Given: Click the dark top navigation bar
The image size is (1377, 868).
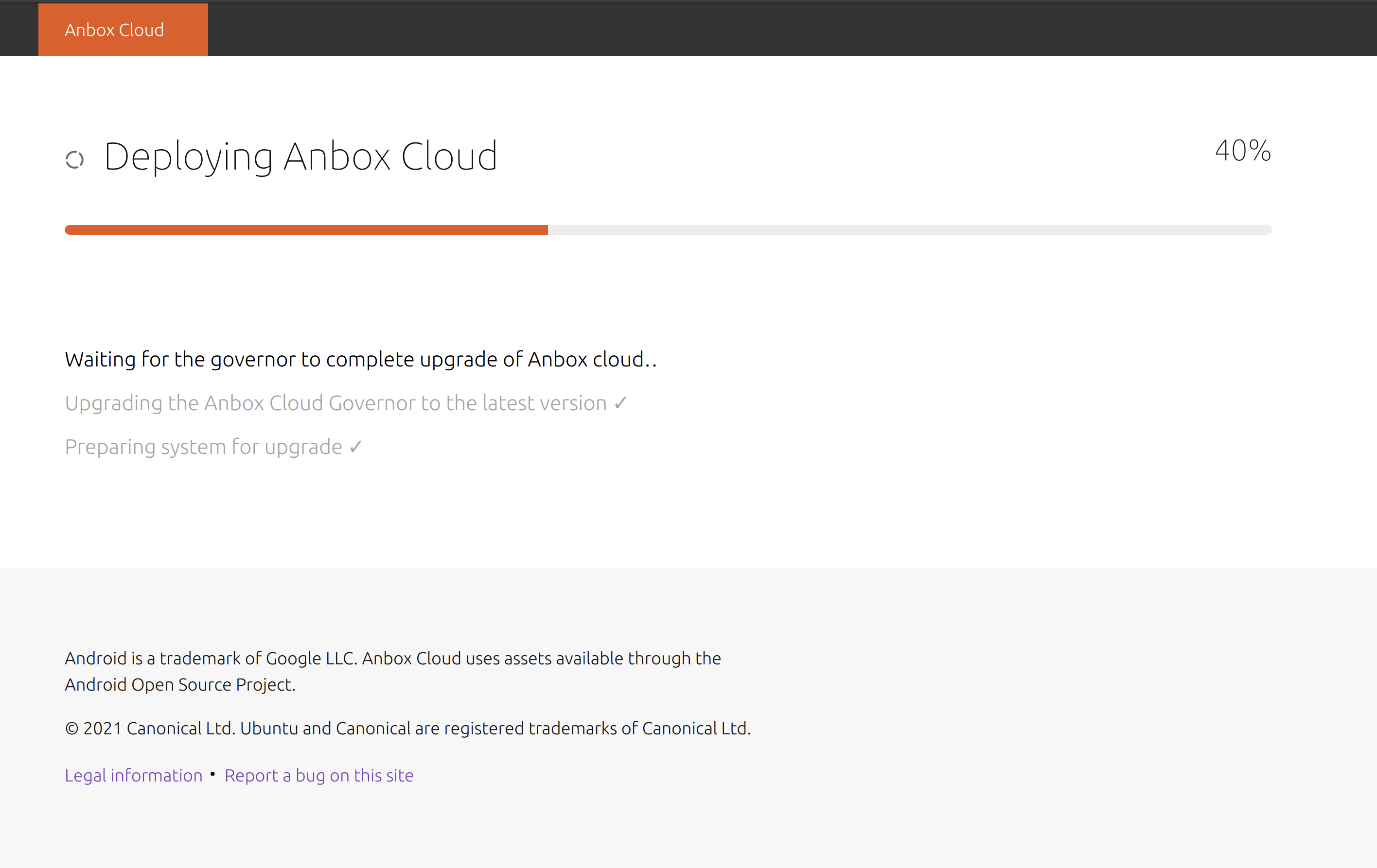Looking at the screenshot, I should tap(792, 30).
